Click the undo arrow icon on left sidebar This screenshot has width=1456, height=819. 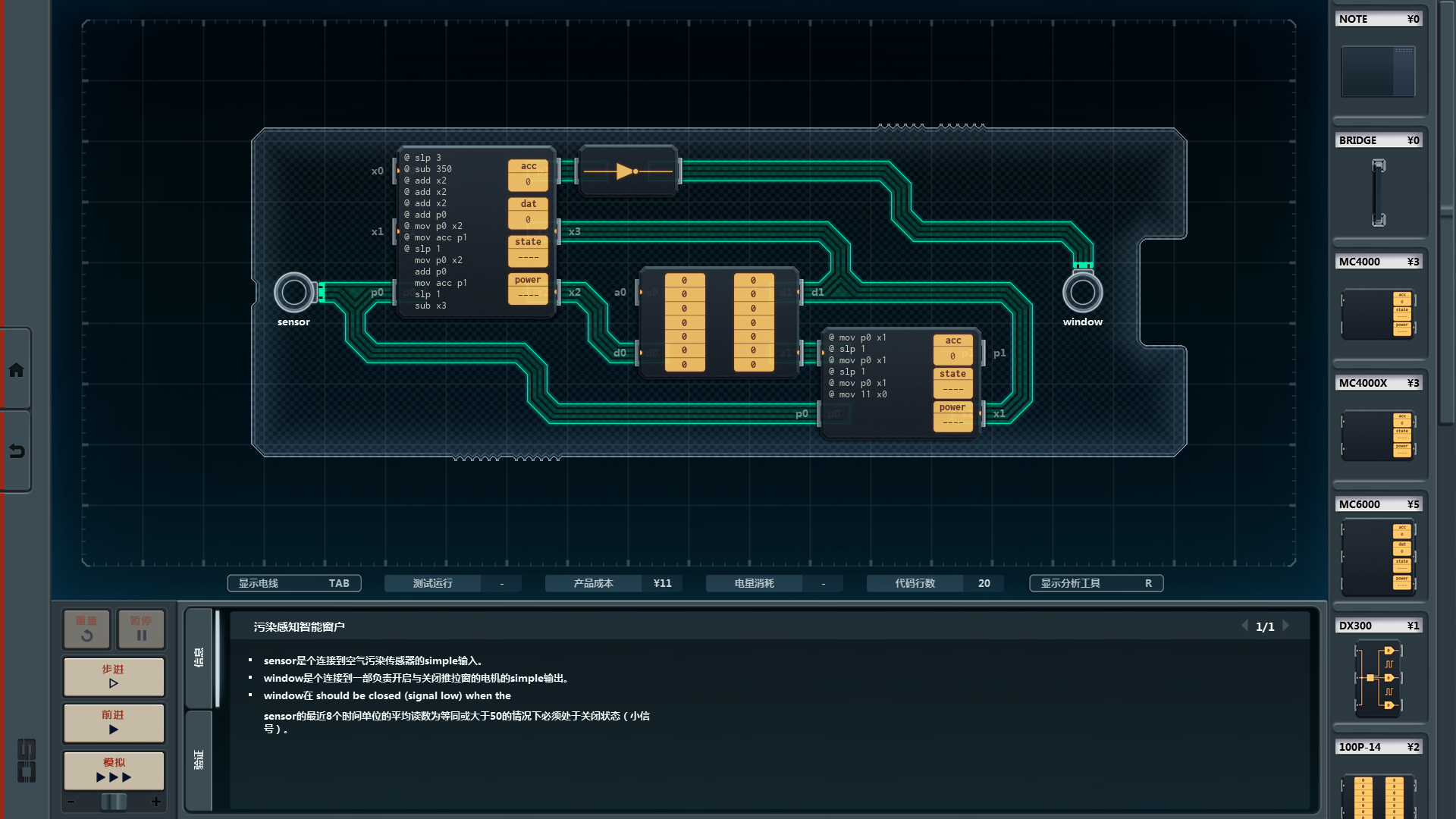(16, 451)
